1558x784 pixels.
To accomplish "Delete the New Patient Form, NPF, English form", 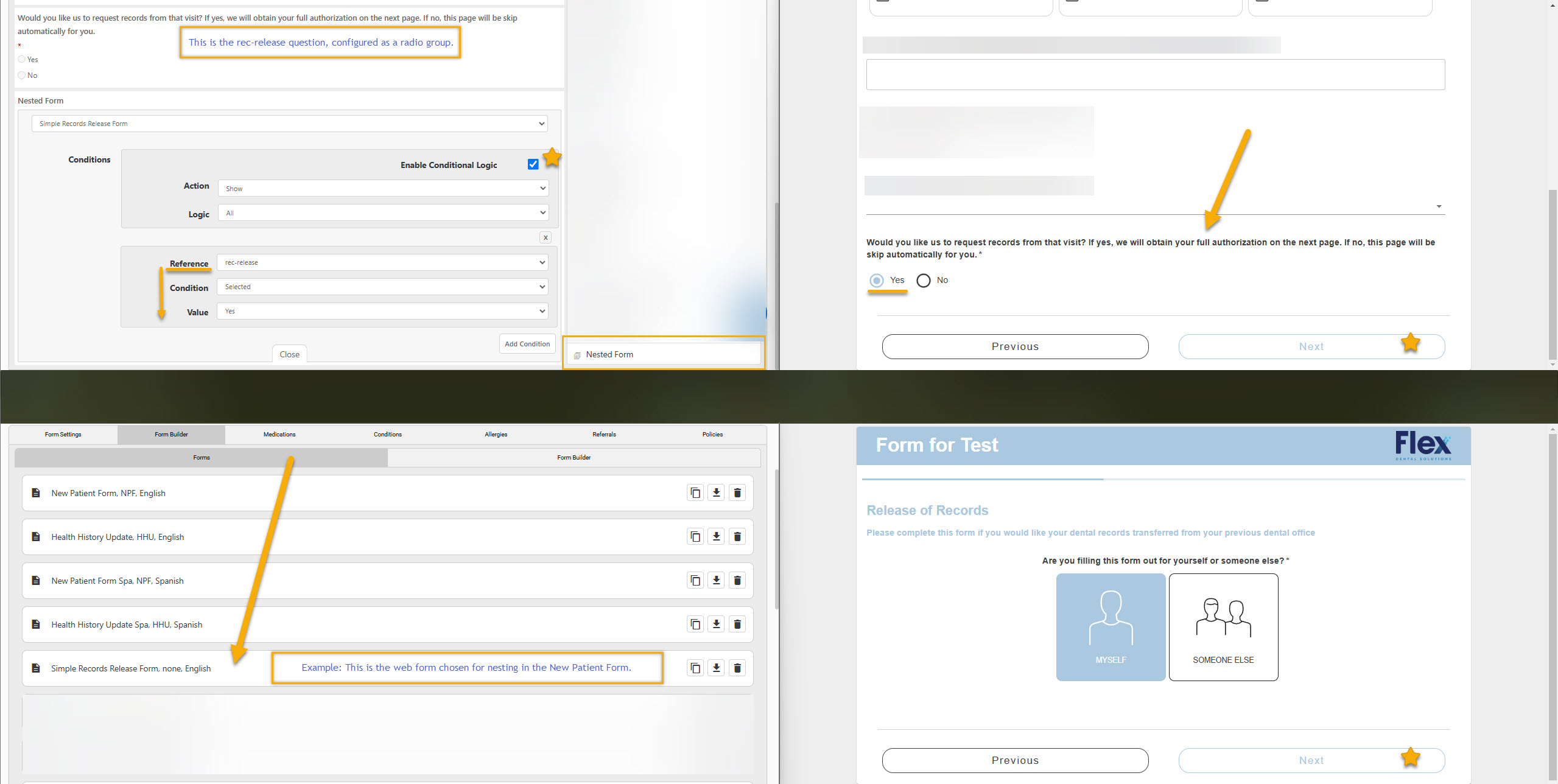I will pyautogui.click(x=737, y=493).
